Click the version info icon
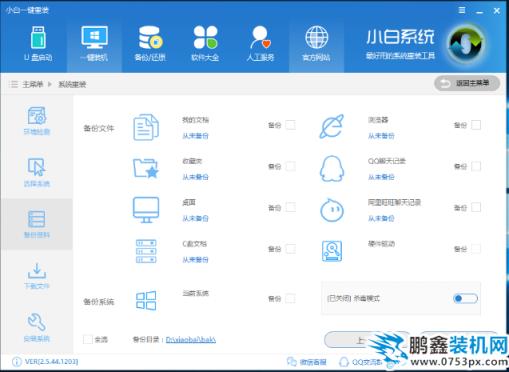This screenshot has height=372, width=509. [17, 362]
